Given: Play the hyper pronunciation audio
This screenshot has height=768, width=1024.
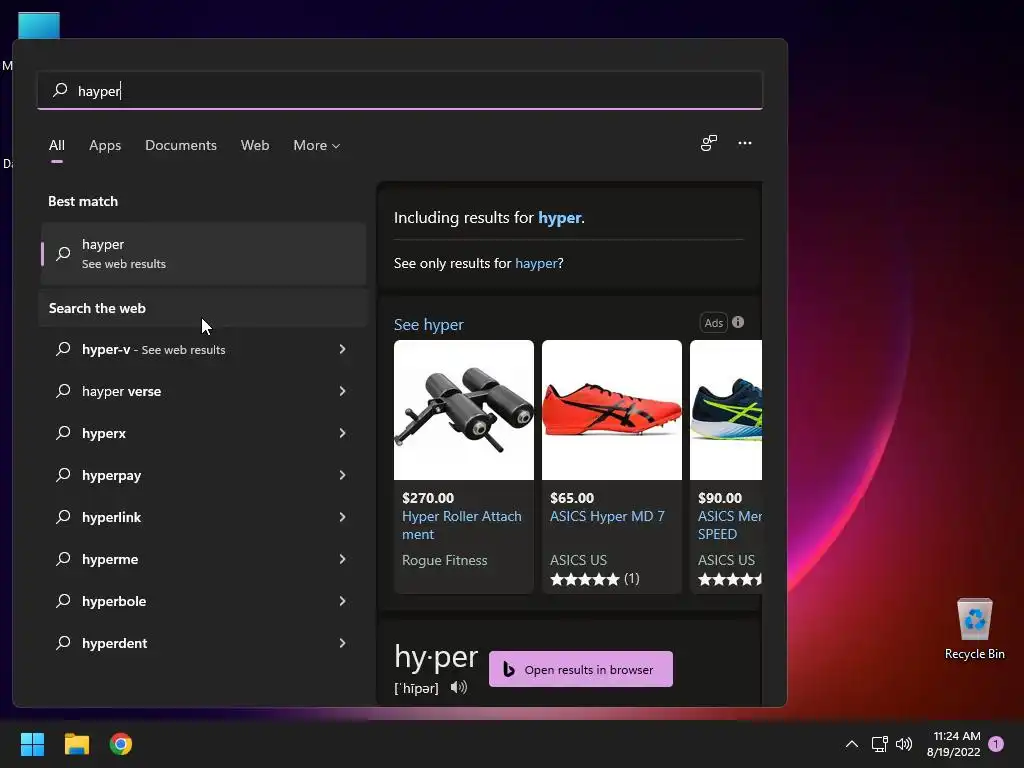Looking at the screenshot, I should pos(459,687).
